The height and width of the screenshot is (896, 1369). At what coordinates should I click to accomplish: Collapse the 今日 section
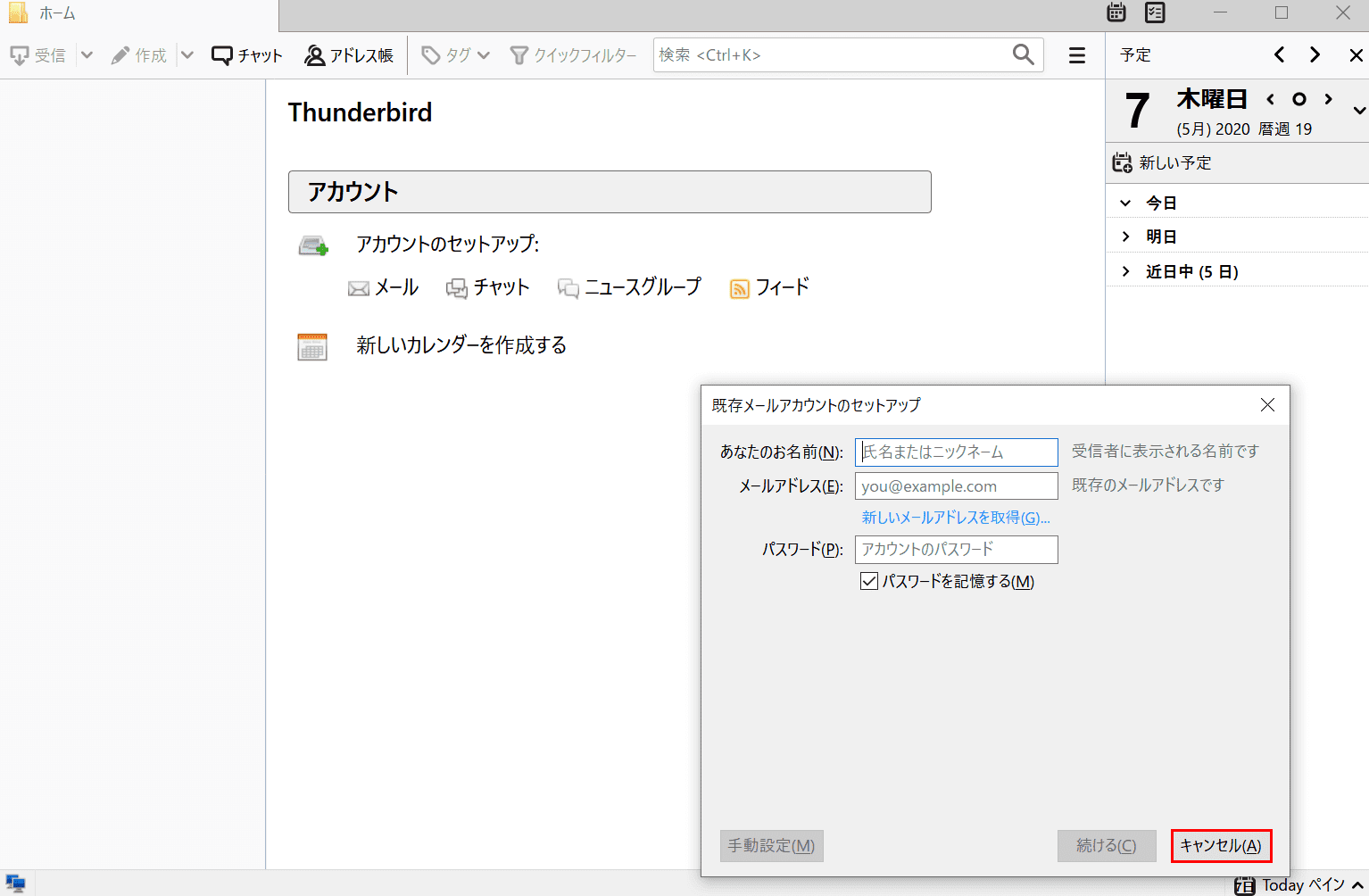tap(1125, 203)
